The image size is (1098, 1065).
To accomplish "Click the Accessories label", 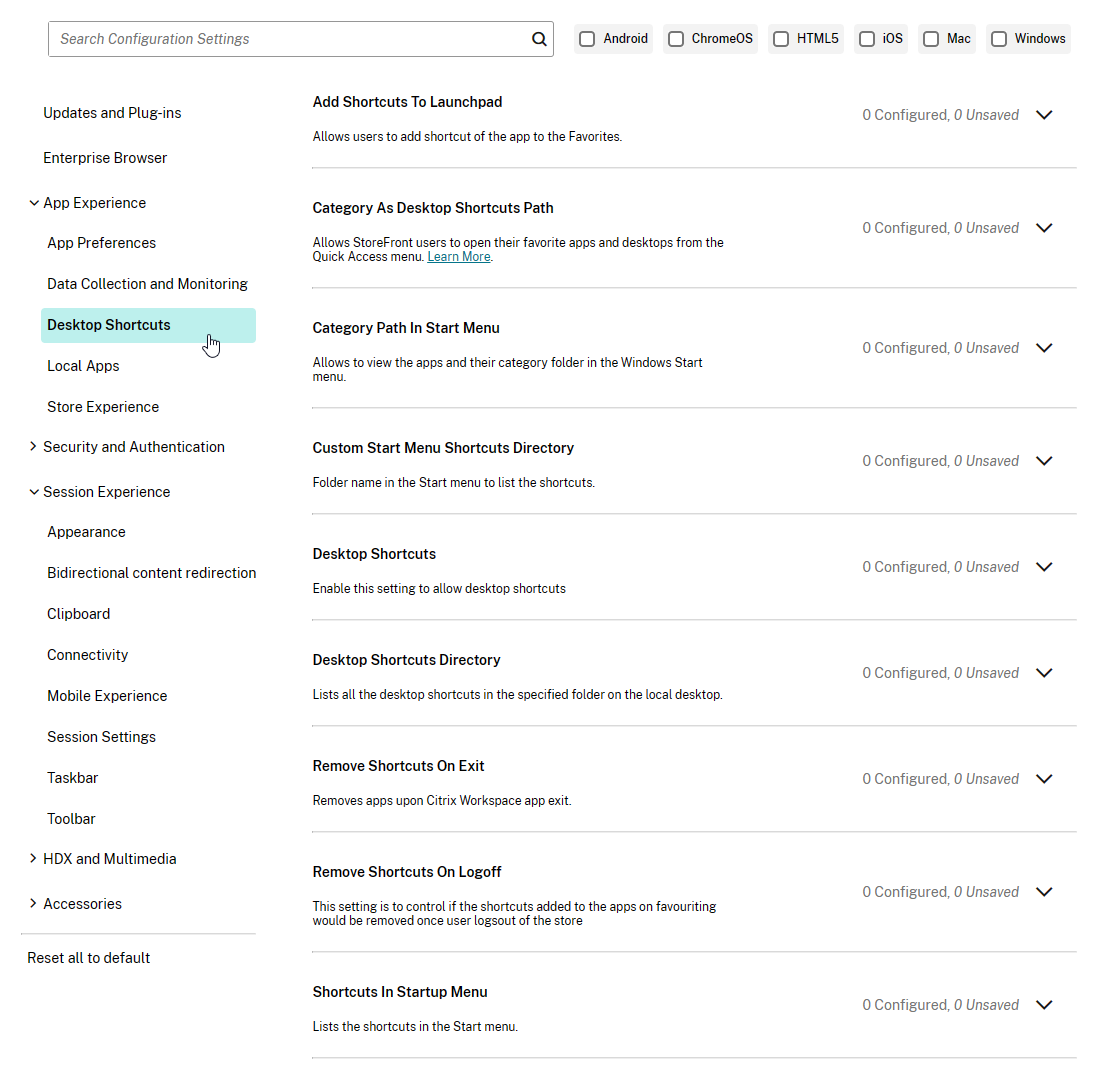I will (x=82, y=904).
